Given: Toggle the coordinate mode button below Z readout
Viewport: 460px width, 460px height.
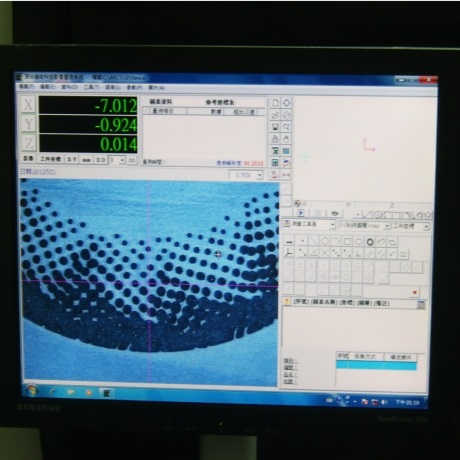Looking at the screenshot, I should click(x=51, y=159).
